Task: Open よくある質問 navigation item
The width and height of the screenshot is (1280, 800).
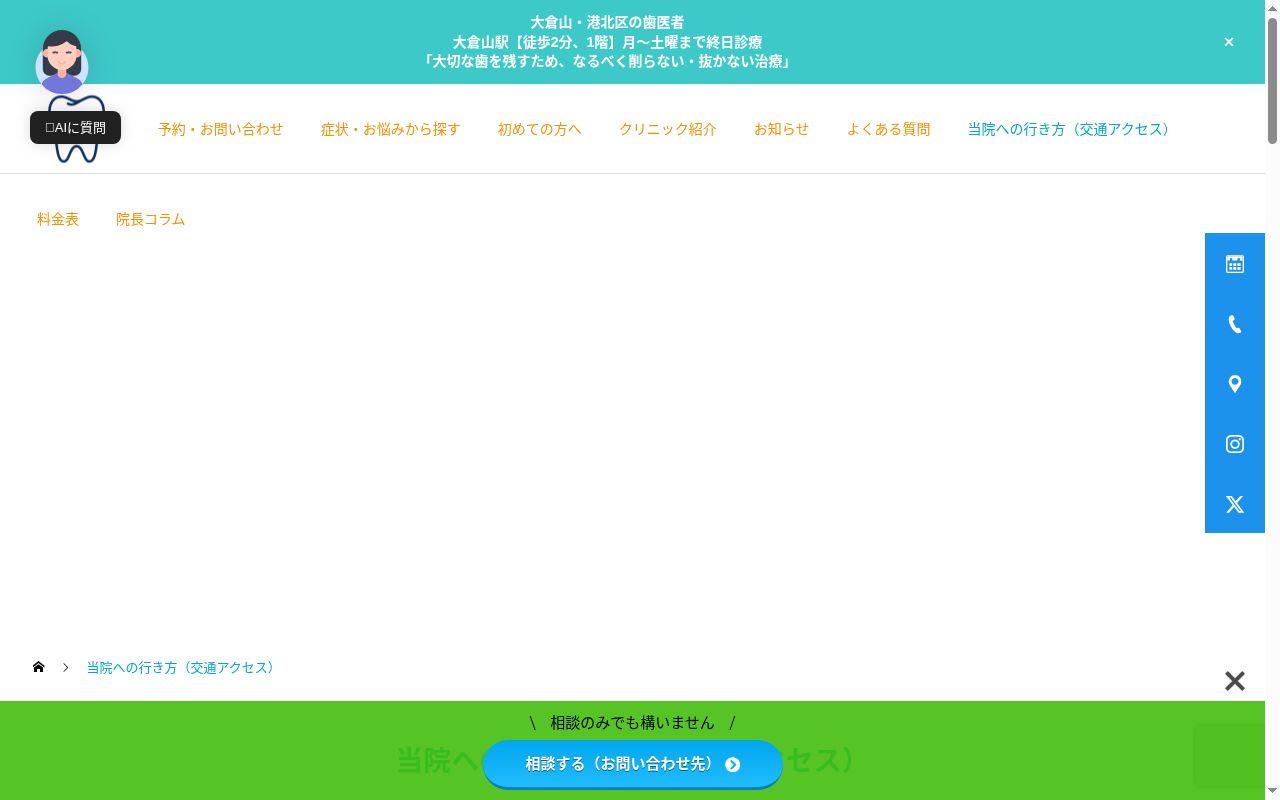Action: pyautogui.click(x=889, y=129)
